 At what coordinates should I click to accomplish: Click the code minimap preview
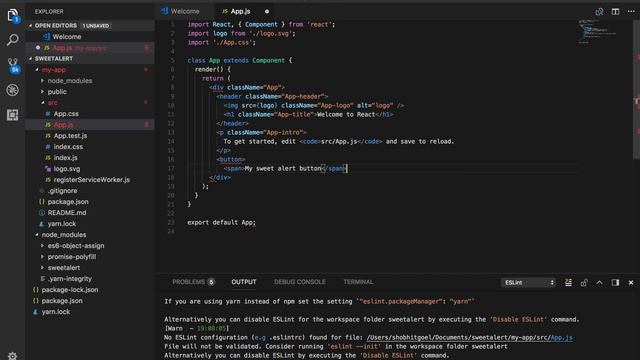click(598, 31)
